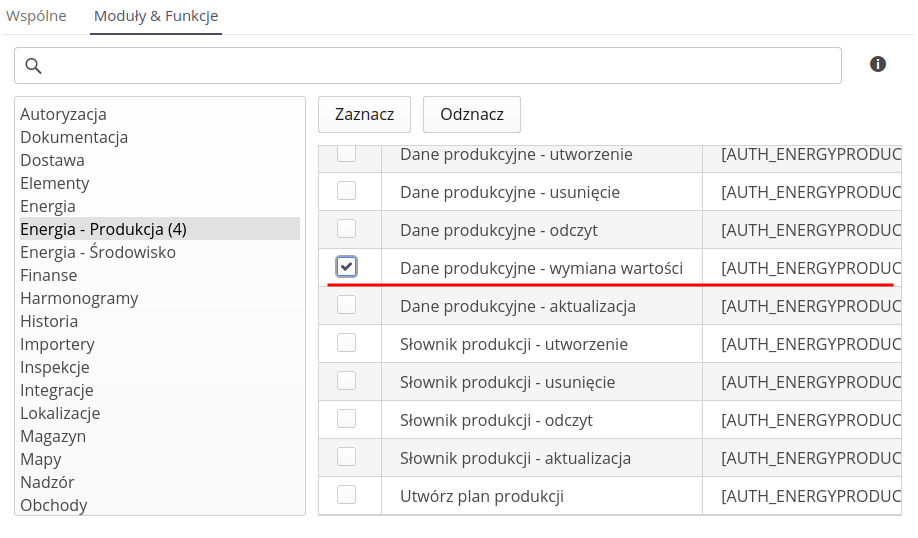Check 'Dane produkcyjne - usunięcie' checkbox
This screenshot has height=538, width=918.
click(346, 191)
